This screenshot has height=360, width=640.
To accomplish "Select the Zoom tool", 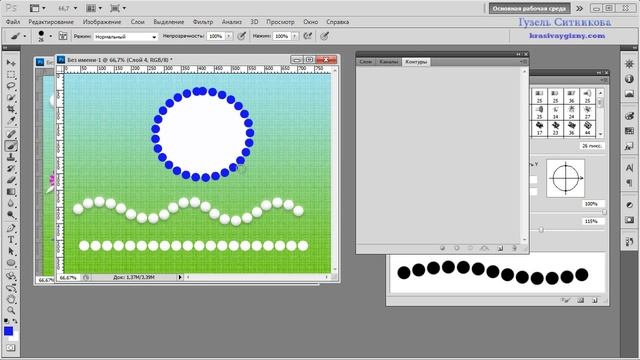I will (11, 311).
